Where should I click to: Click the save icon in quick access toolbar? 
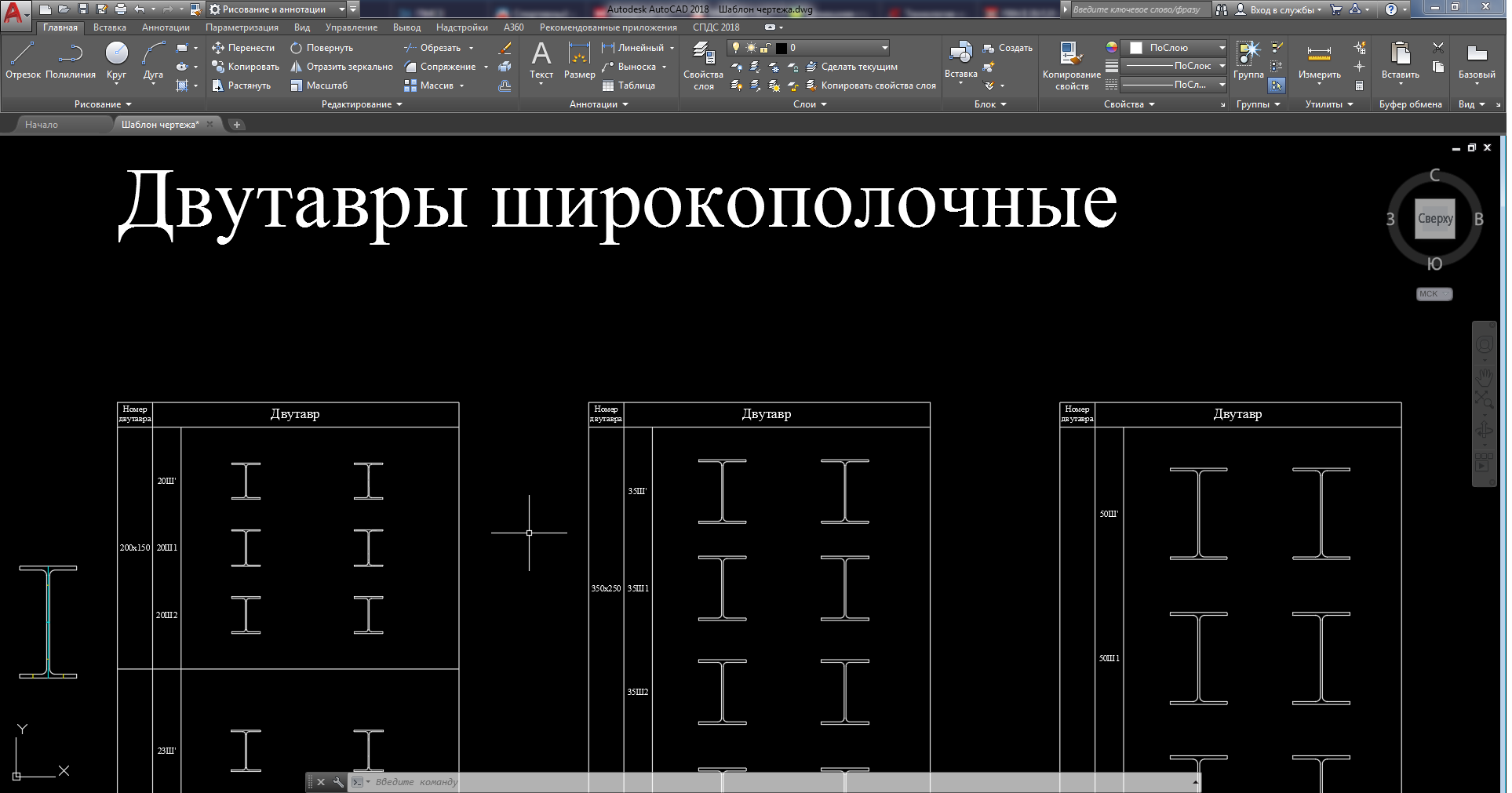tap(83, 9)
